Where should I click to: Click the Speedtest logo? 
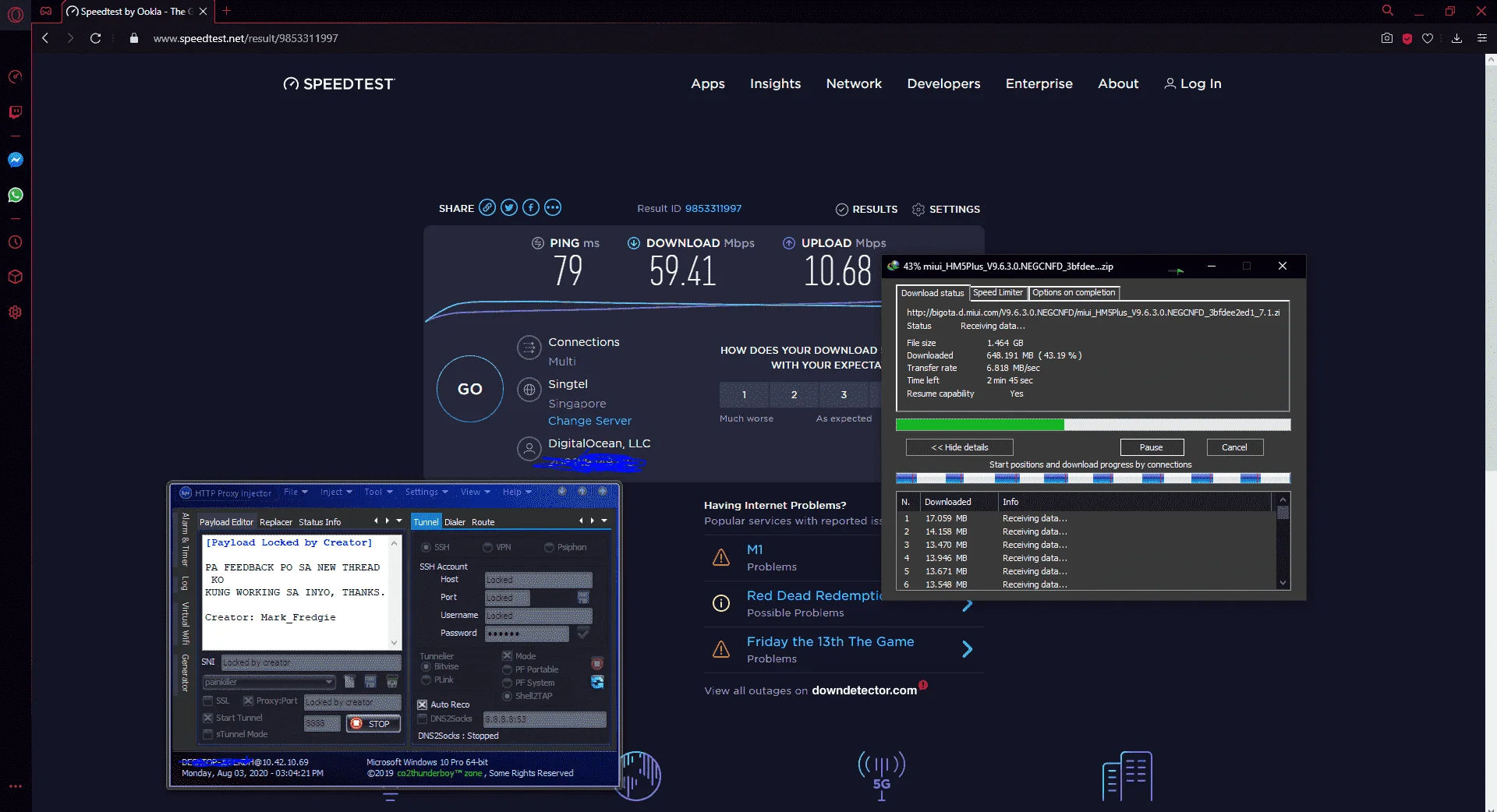pyautogui.click(x=339, y=84)
